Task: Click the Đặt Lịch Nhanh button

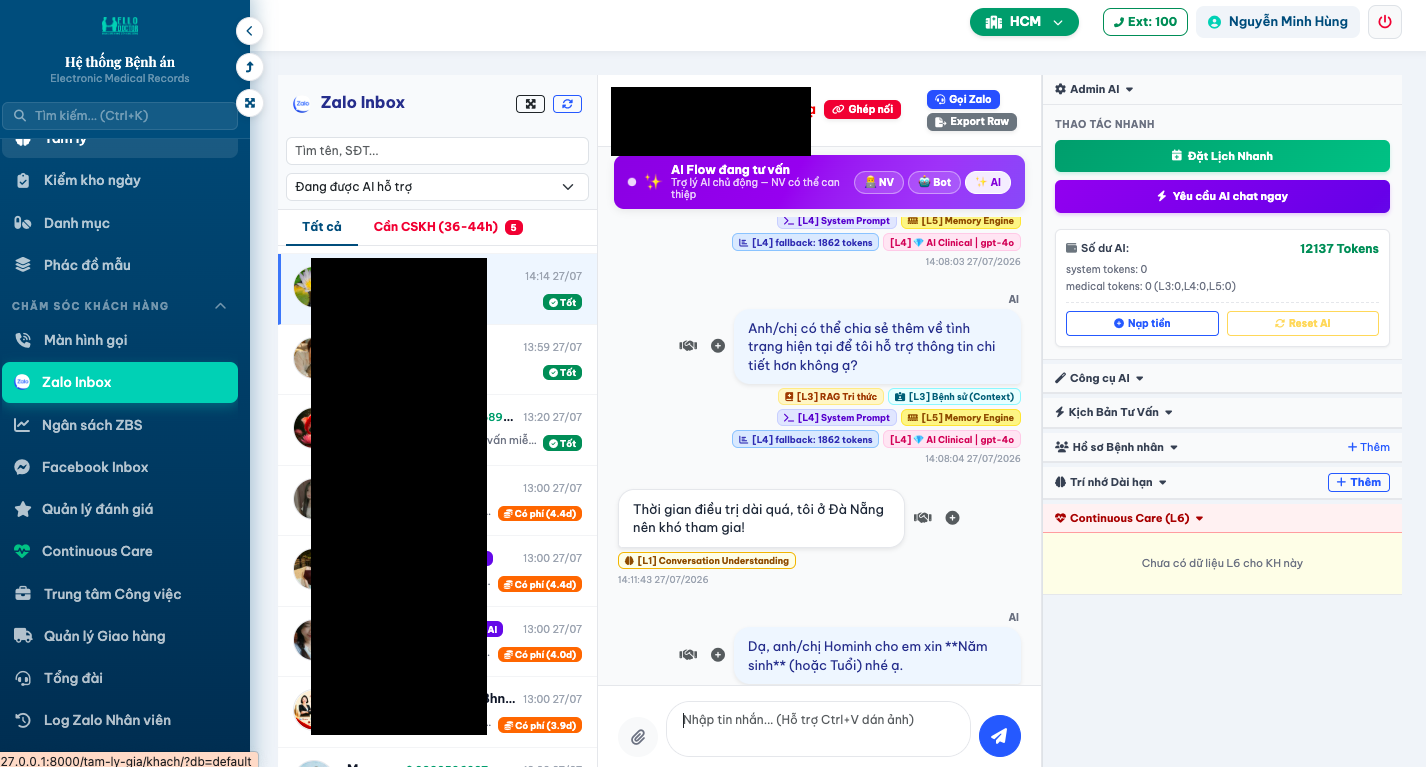Action: [x=1222, y=156]
